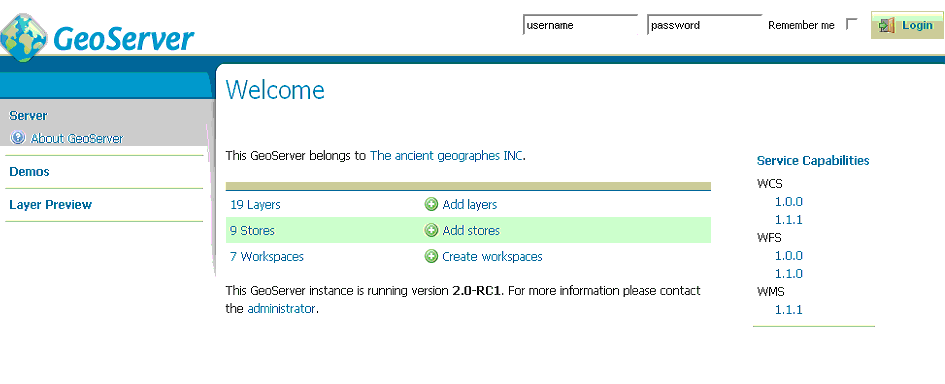
Task: Click the GeoServer globe logo icon
Action: pos(24,38)
